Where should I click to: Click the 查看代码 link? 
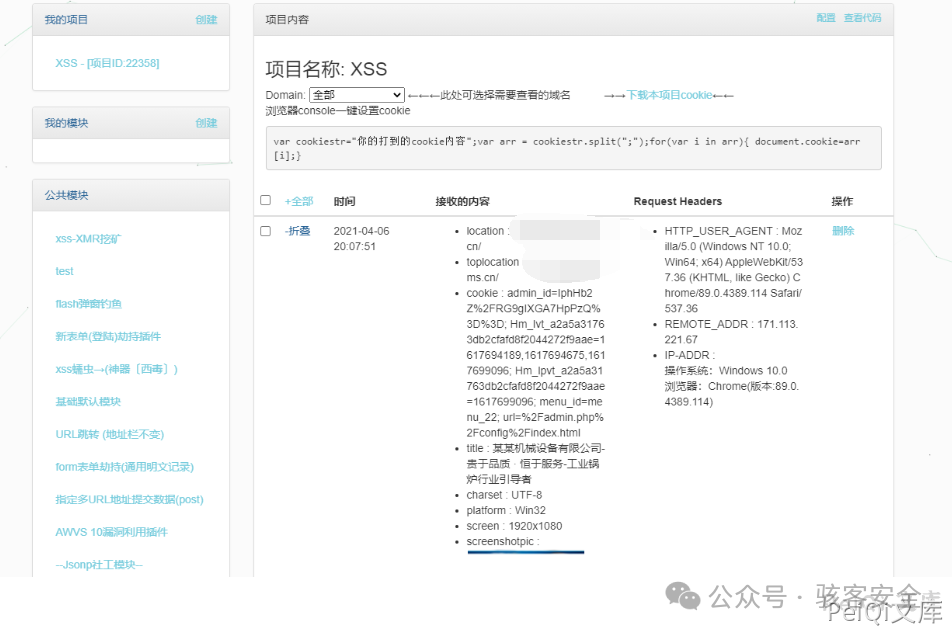pyautogui.click(x=862, y=18)
